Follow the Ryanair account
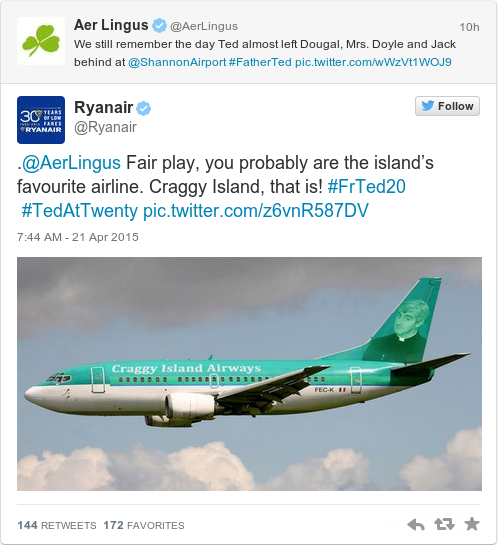The image size is (500, 545). [447, 106]
